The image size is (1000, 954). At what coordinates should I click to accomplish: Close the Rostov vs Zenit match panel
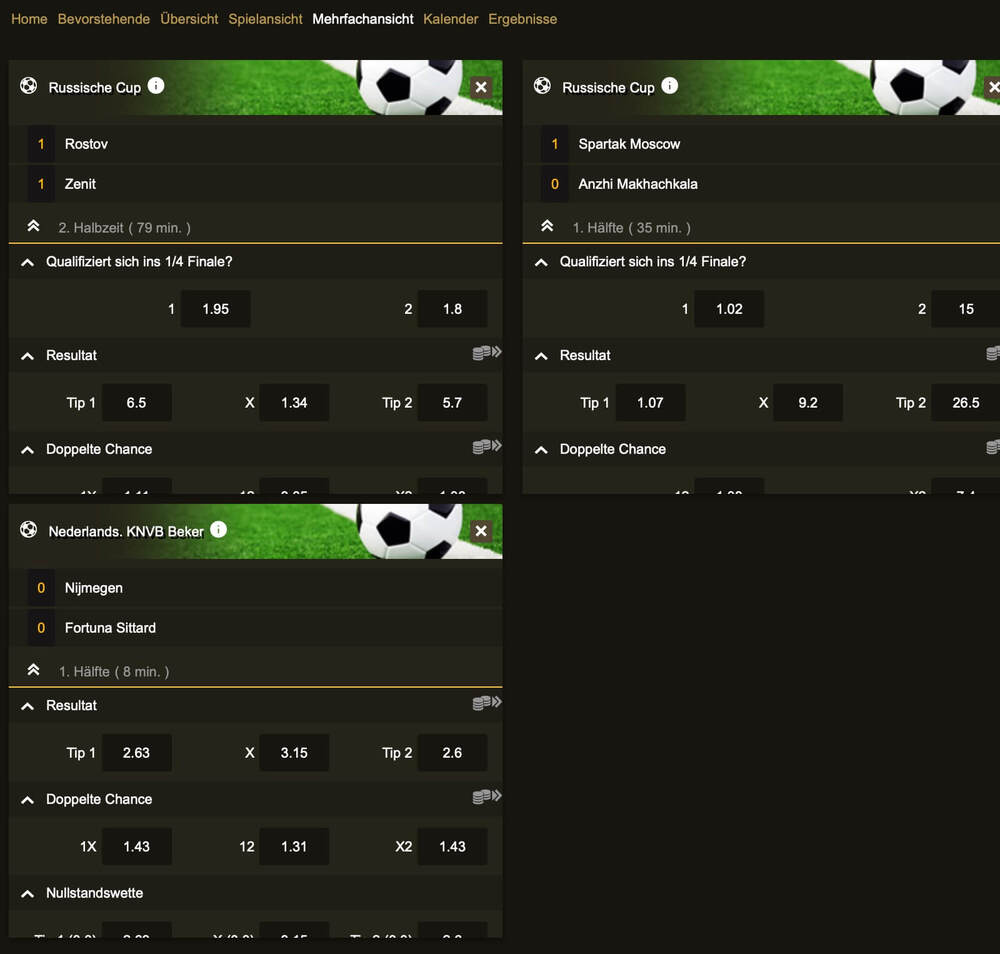481,87
